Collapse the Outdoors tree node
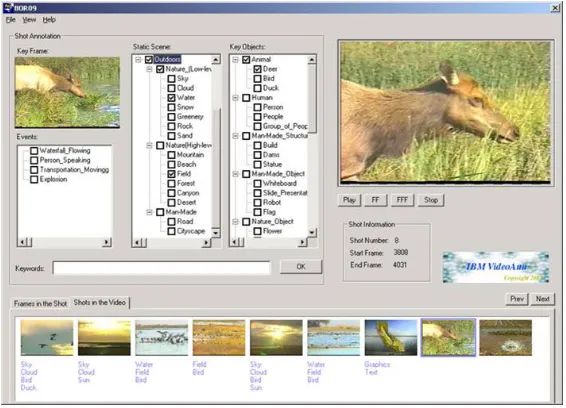 (138, 59)
